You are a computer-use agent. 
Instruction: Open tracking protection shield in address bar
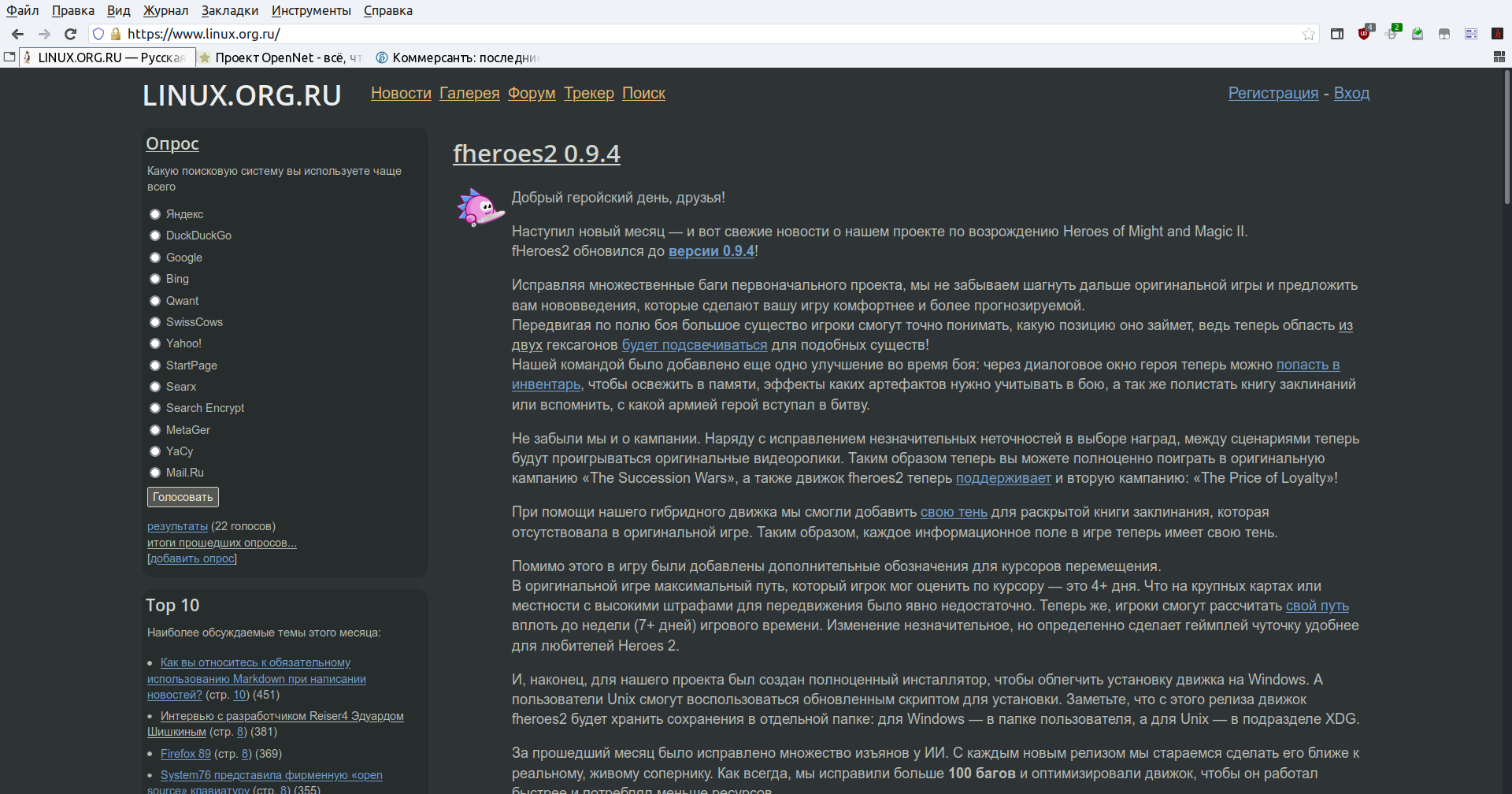point(98,34)
